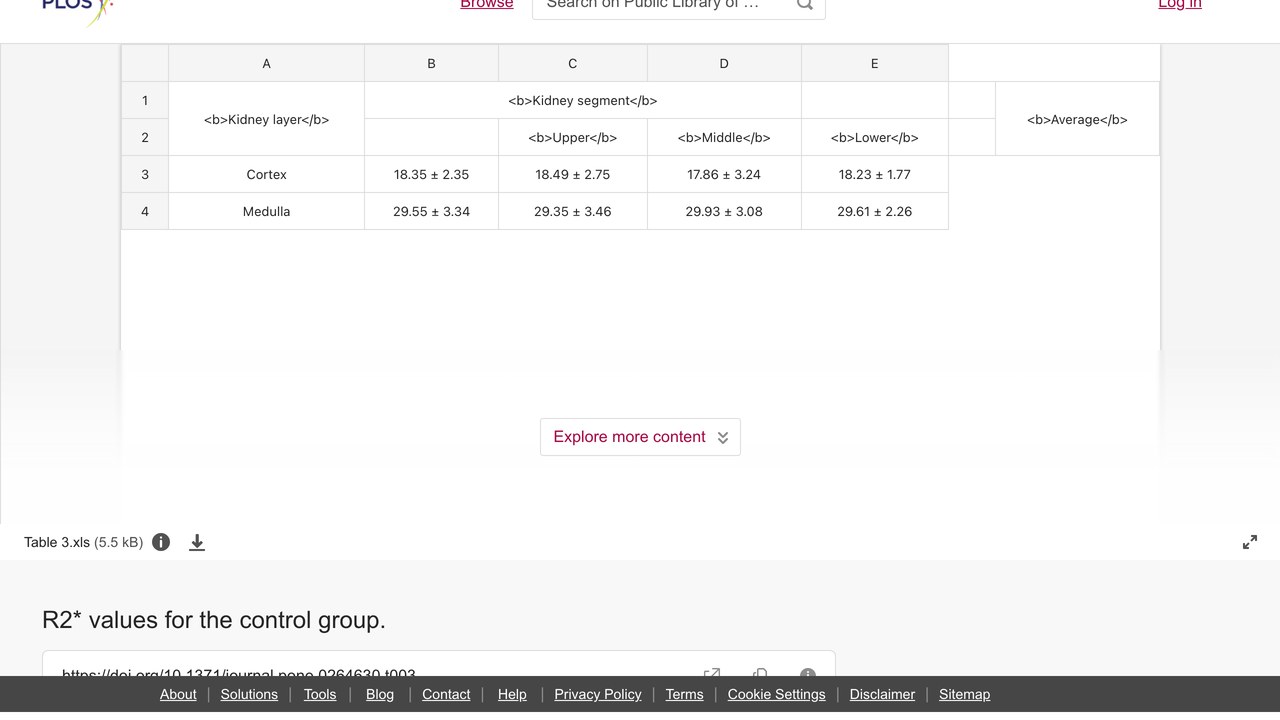Open the Contact footer link

click(x=446, y=694)
